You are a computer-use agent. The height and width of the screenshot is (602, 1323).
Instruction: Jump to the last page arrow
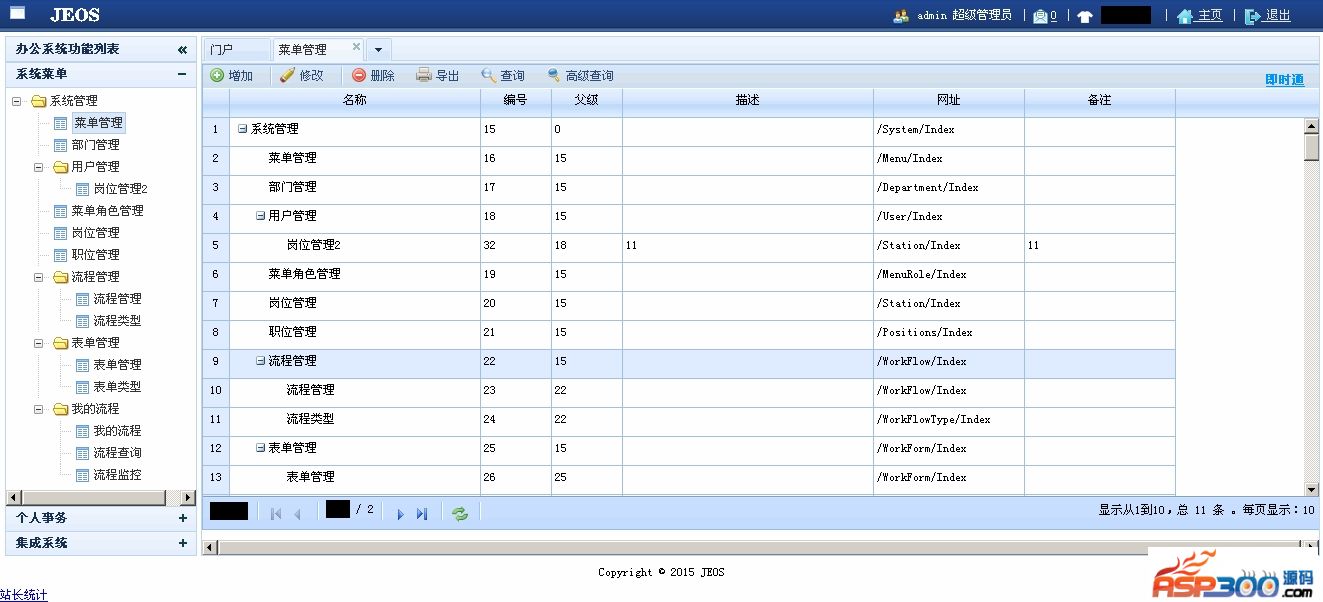[422, 514]
